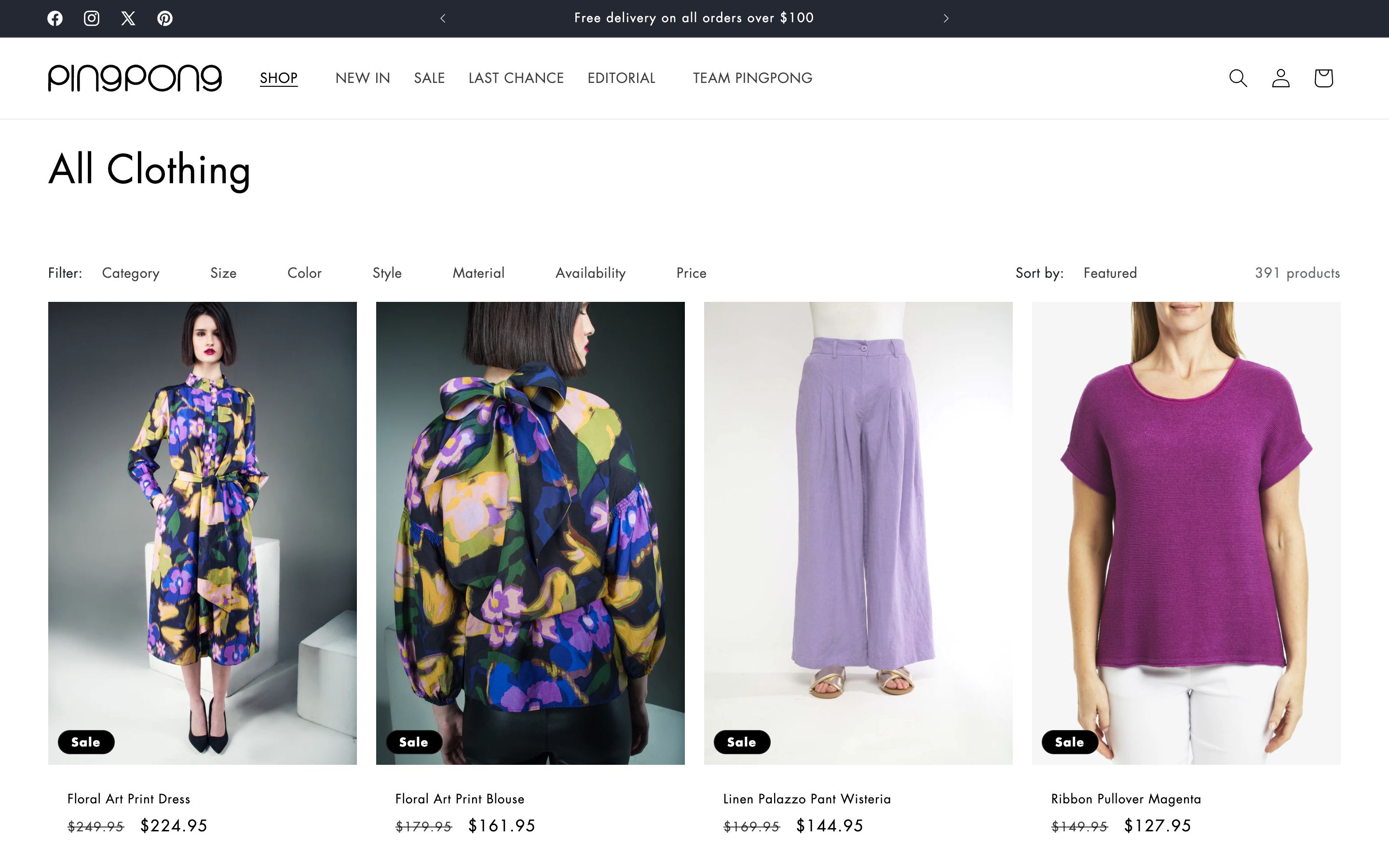Open the EDITORIAL menu item
The image size is (1389, 868).
pyautogui.click(x=621, y=78)
